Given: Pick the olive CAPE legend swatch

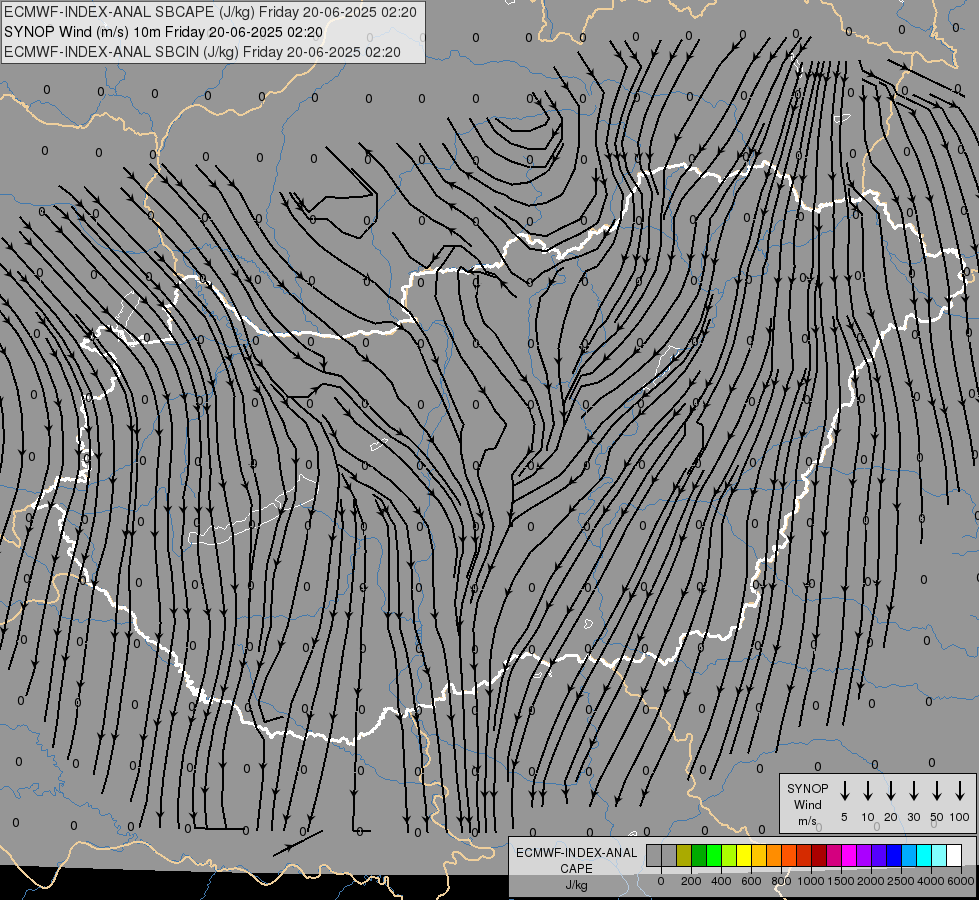Looking at the screenshot, I should tap(684, 856).
